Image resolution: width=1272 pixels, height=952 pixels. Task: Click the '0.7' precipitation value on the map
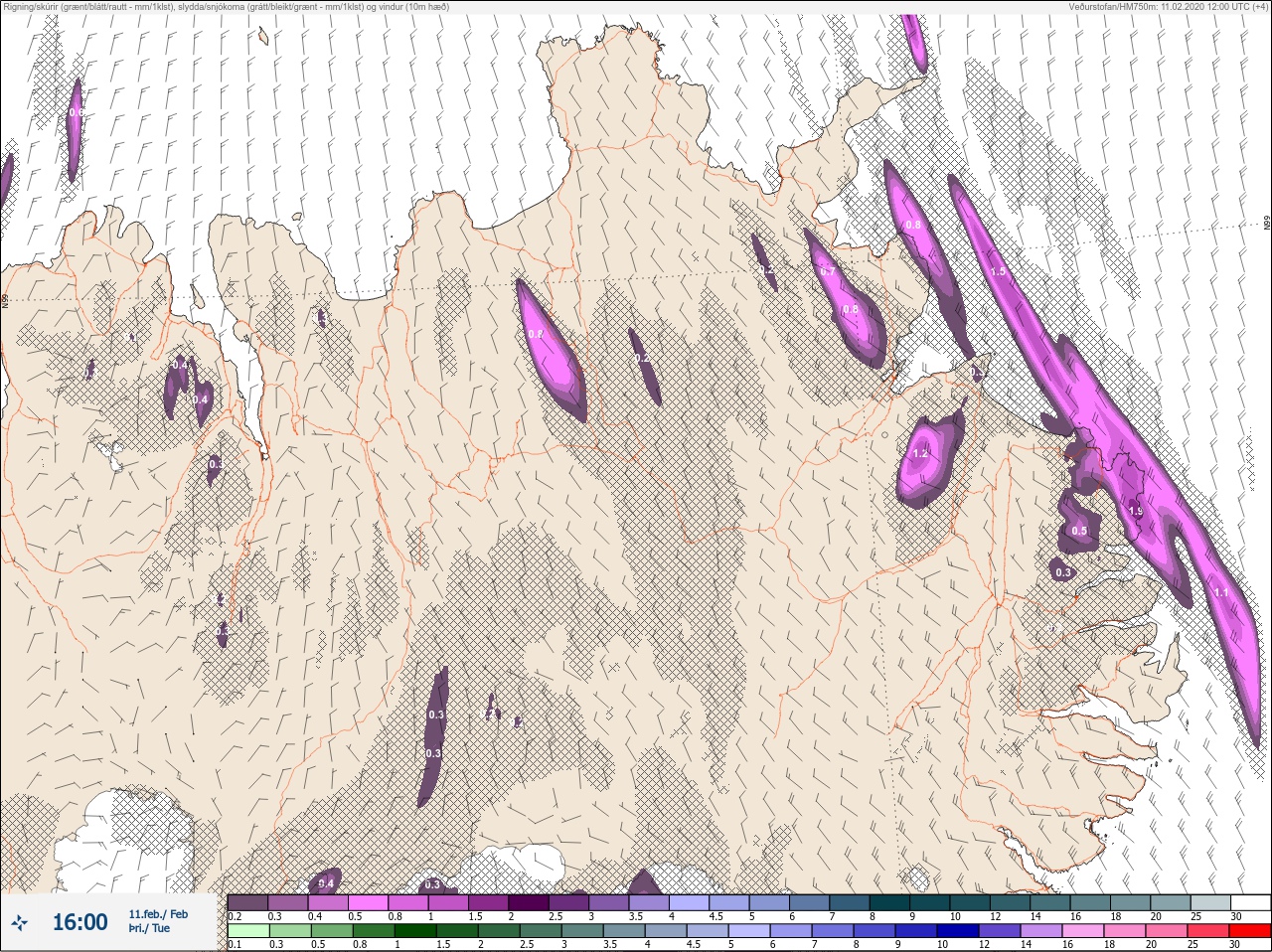[x=828, y=270]
